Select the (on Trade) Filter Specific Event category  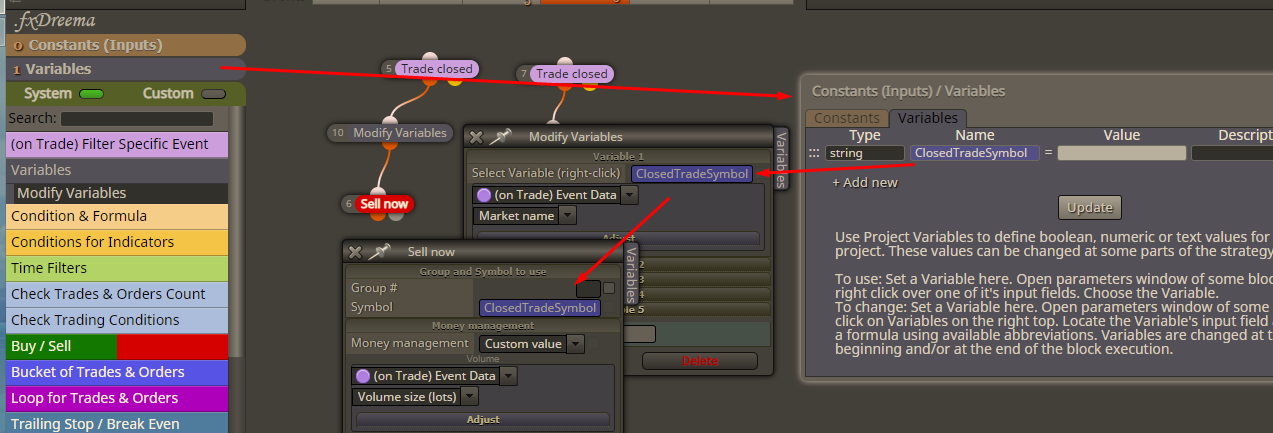tap(117, 144)
